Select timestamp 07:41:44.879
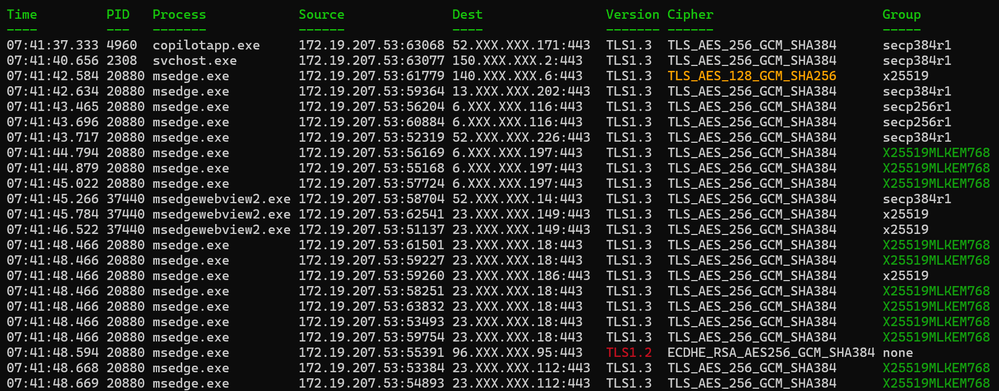 pos(53,168)
